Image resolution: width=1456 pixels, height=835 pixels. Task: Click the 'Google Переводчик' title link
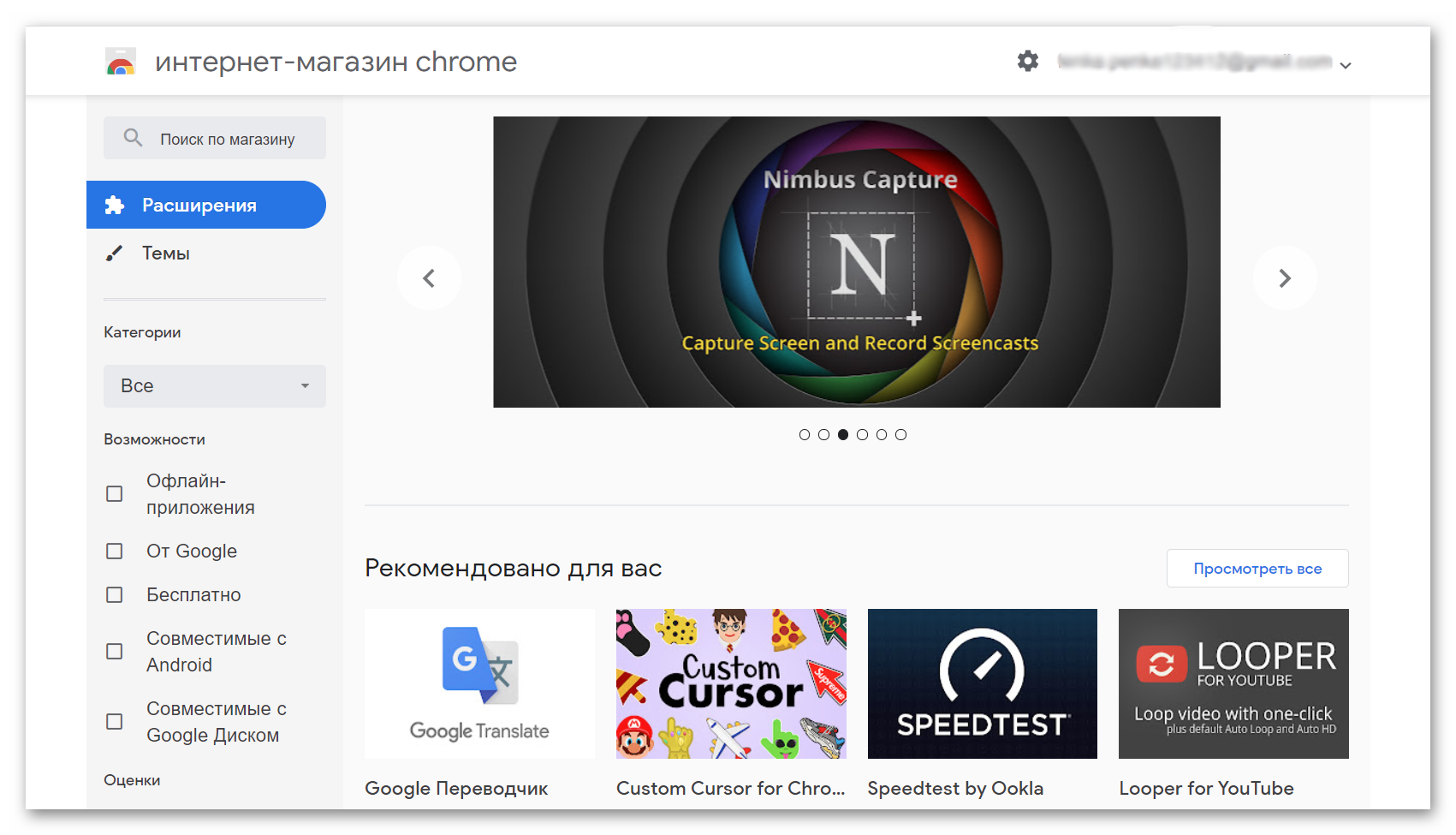tap(456, 789)
